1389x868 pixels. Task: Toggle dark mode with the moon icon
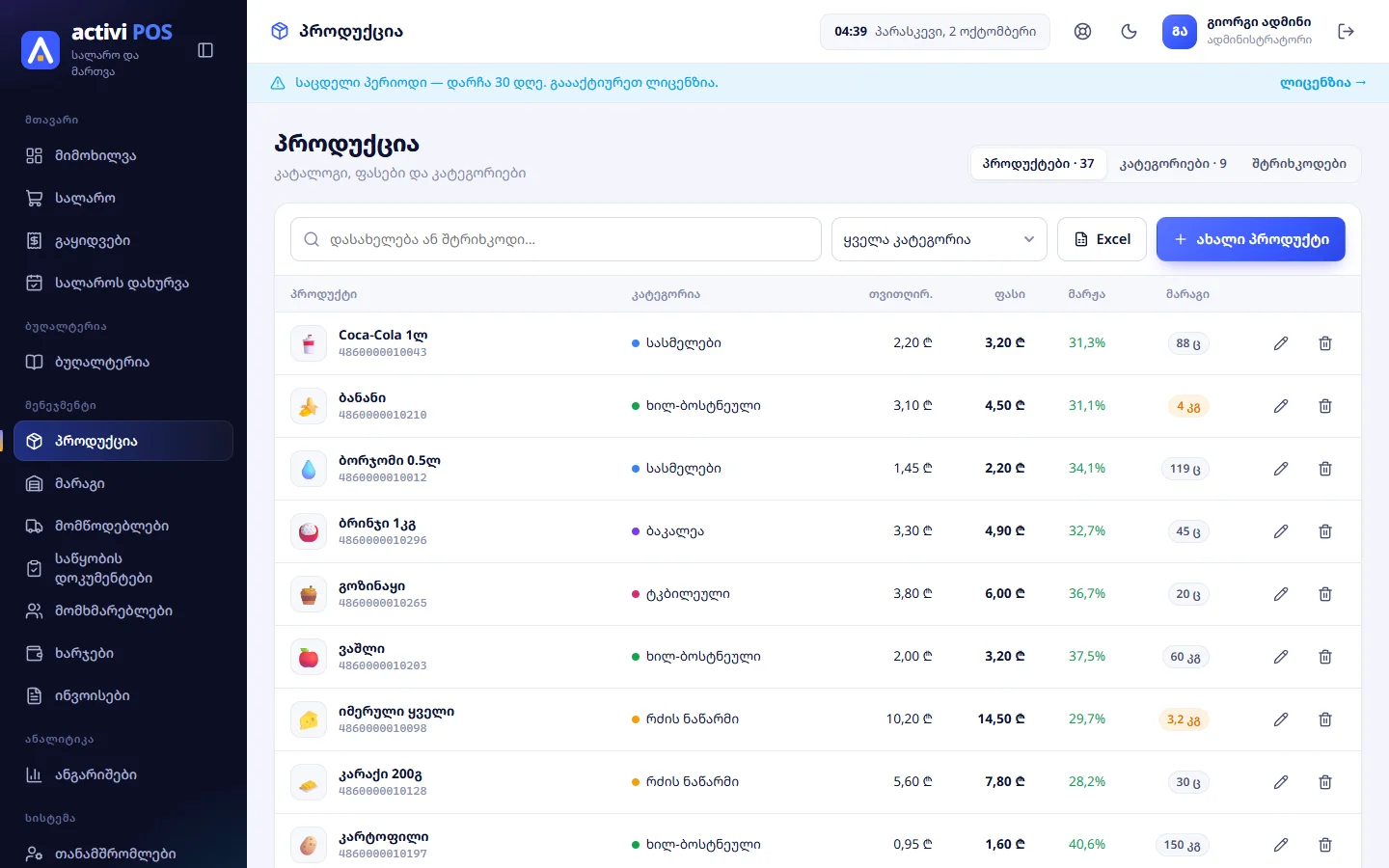pos(1130,32)
